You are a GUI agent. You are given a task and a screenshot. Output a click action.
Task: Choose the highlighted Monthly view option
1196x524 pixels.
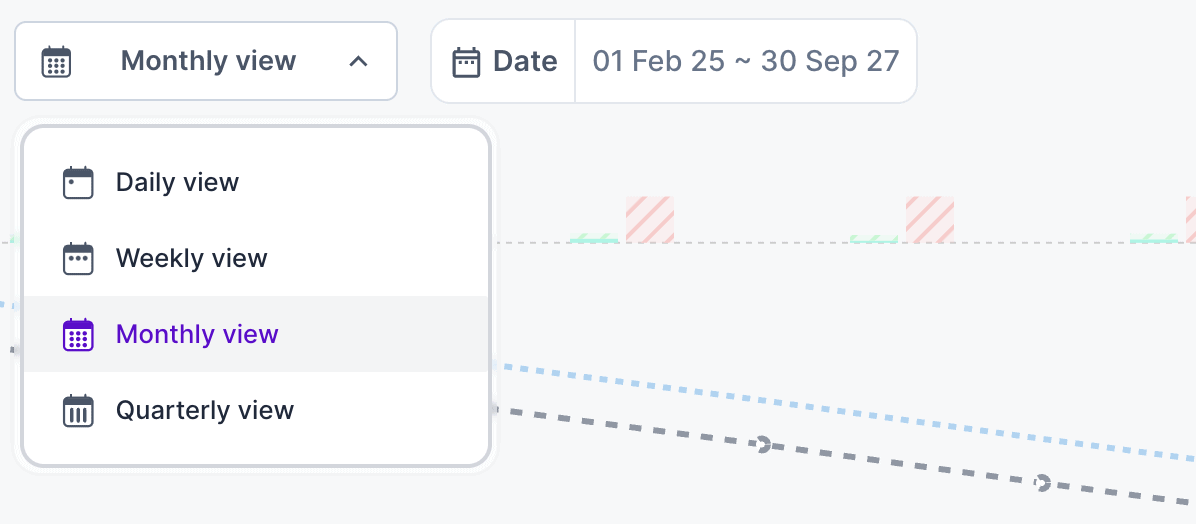pyautogui.click(x=197, y=334)
